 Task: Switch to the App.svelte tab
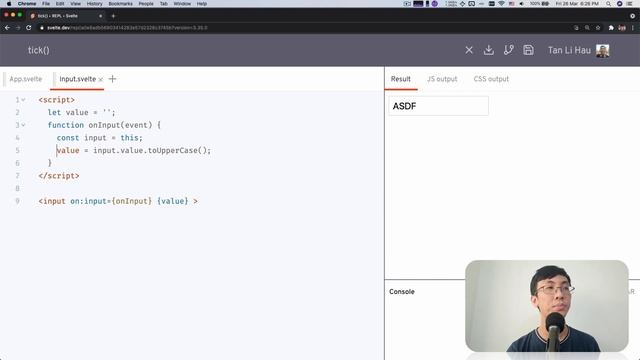(x=26, y=79)
